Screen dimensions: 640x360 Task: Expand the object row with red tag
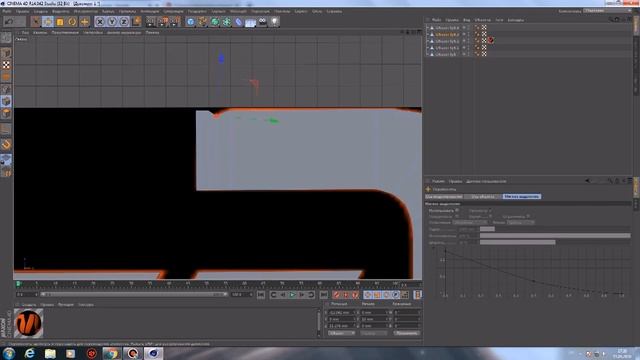427,41
